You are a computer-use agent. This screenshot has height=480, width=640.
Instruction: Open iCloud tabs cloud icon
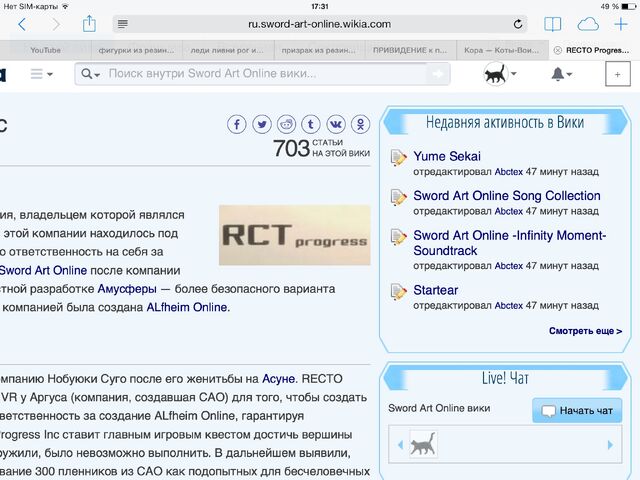(x=588, y=24)
